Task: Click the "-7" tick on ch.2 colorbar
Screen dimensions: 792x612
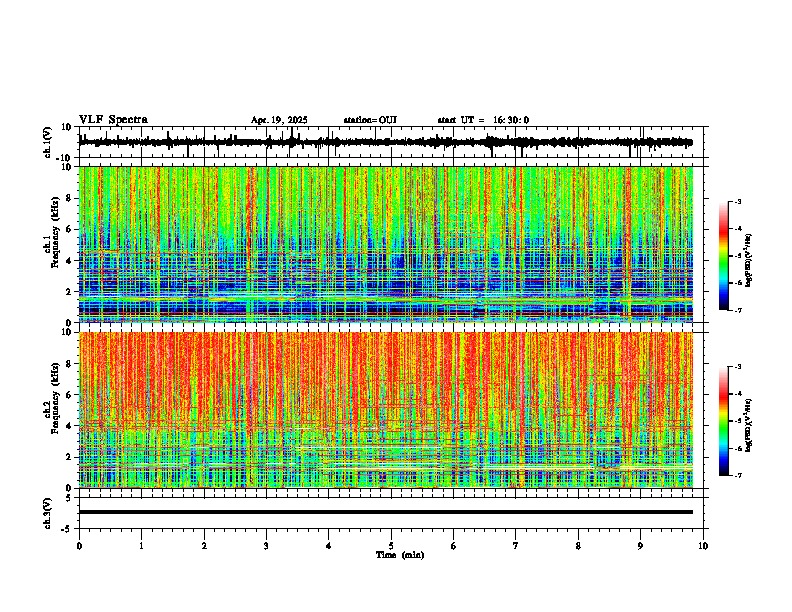Action: (737, 476)
